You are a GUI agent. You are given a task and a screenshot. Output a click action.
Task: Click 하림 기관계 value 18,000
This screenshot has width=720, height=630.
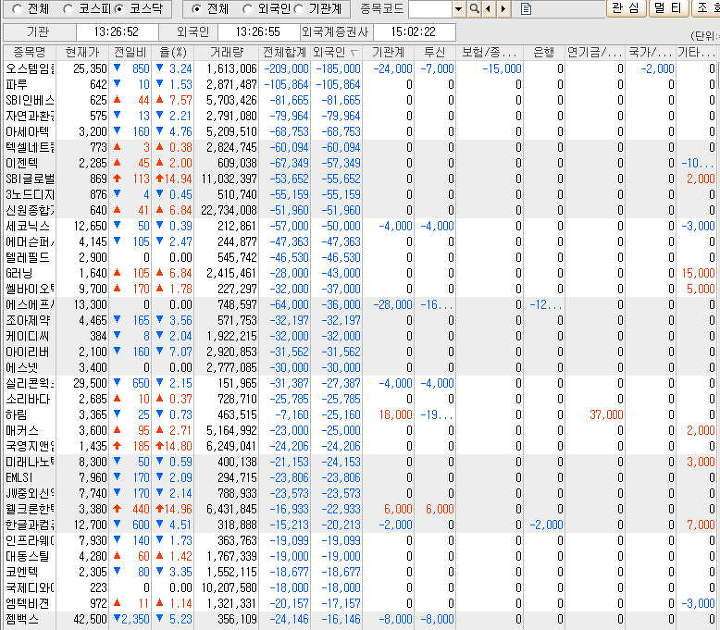click(395, 415)
